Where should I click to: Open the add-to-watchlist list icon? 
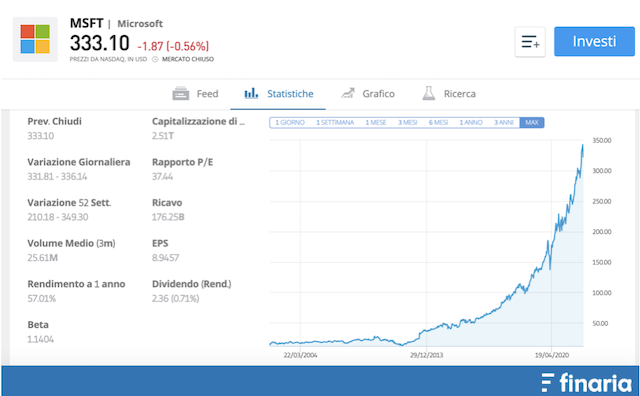(530, 42)
